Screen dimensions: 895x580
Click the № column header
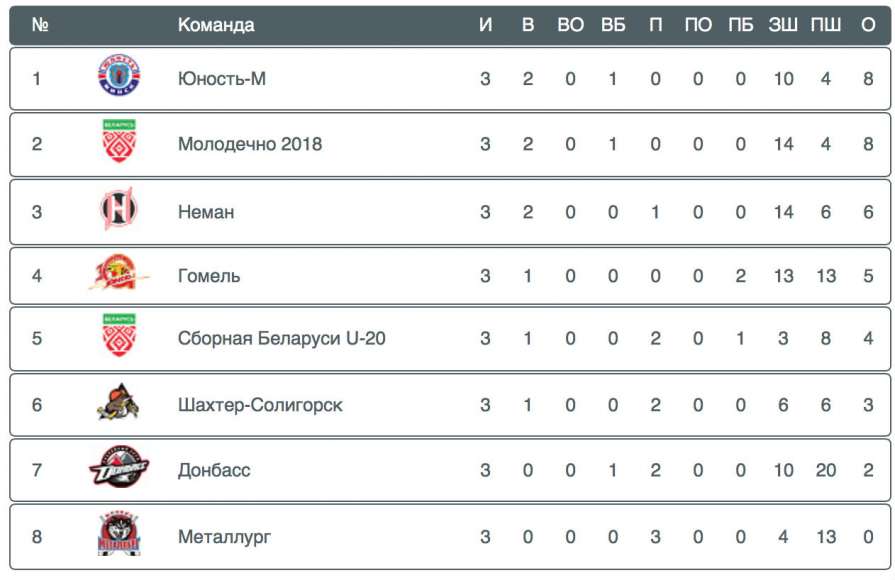pyautogui.click(x=40, y=25)
